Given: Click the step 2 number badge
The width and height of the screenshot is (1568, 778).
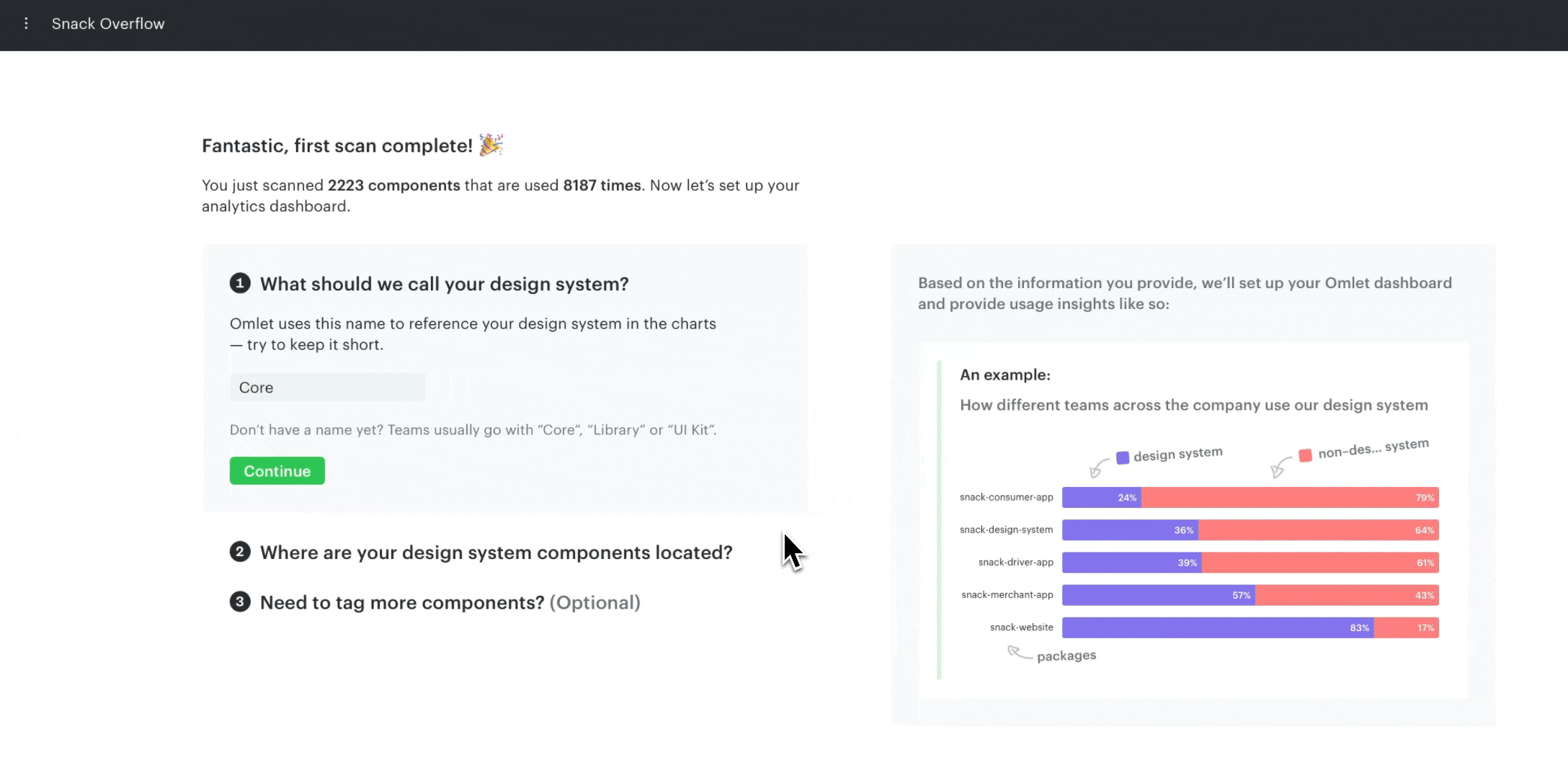Looking at the screenshot, I should click(240, 552).
